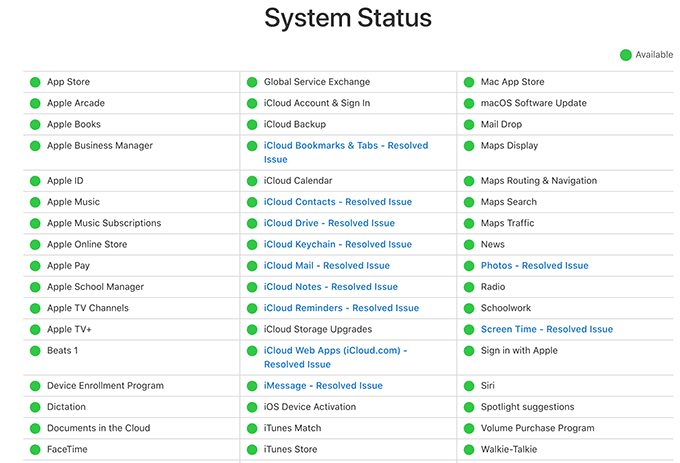Click the green dot beside Apple Business Manager
This screenshot has width=680, height=463.
pos(35,146)
